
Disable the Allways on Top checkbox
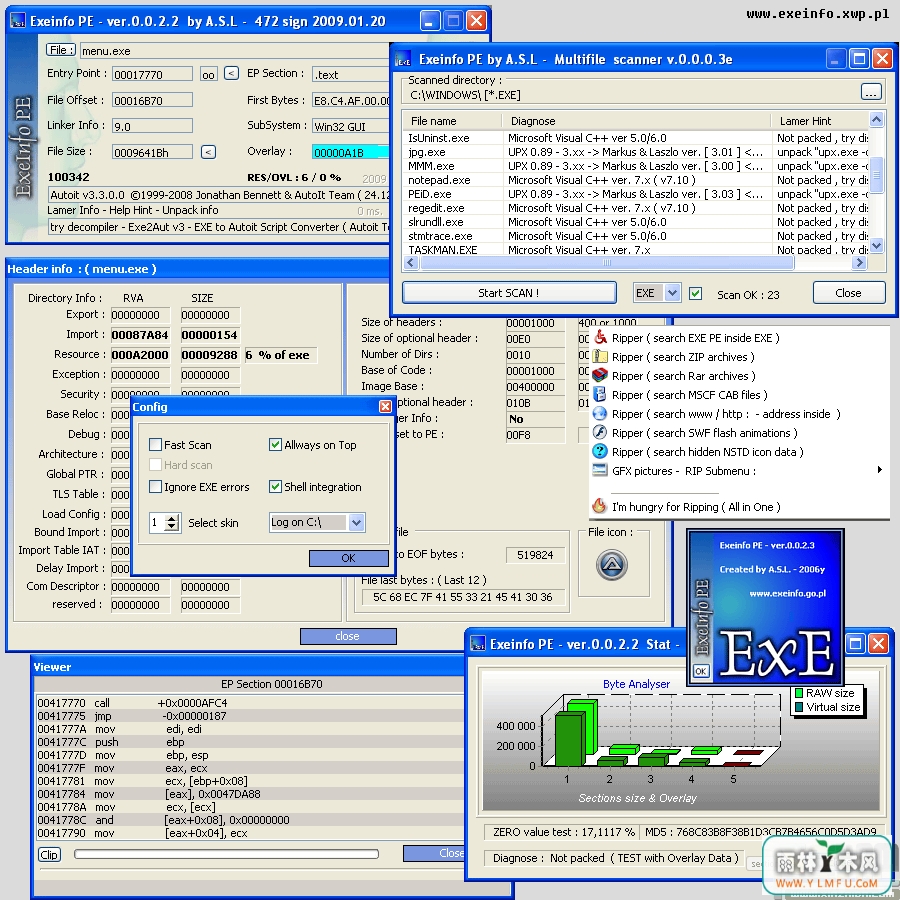point(275,444)
